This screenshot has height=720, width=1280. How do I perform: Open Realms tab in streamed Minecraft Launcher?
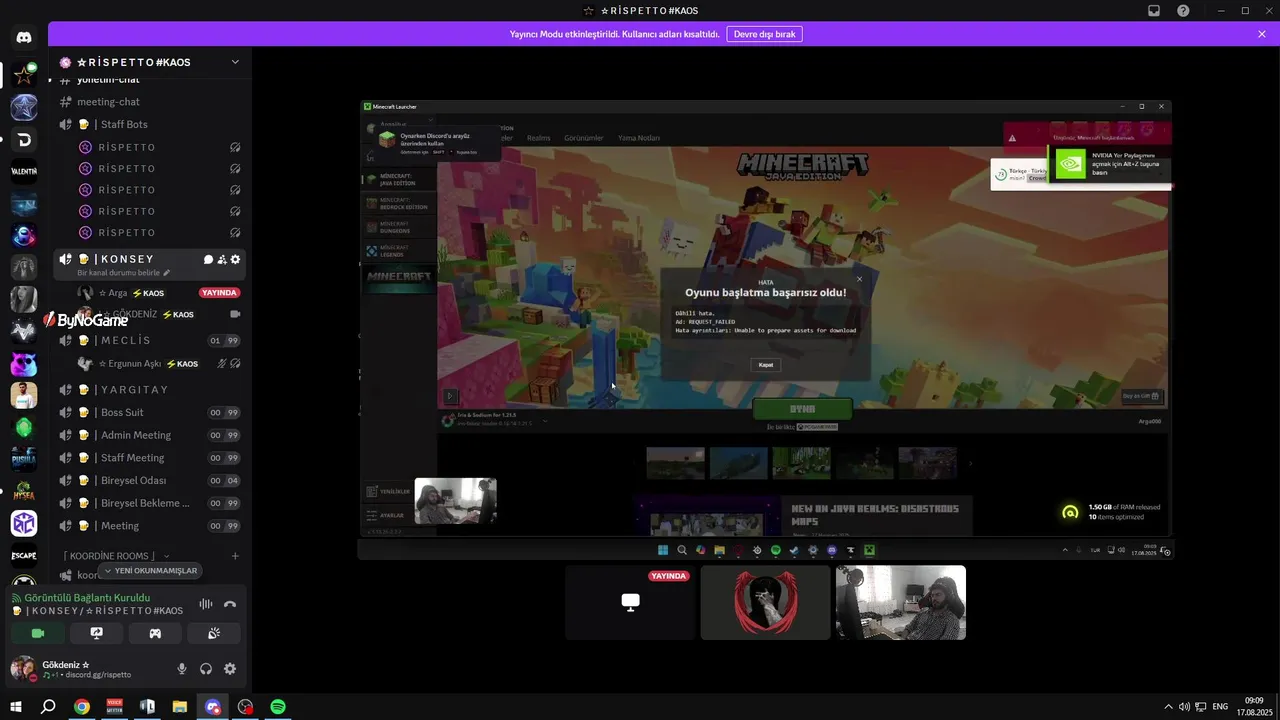(x=539, y=138)
